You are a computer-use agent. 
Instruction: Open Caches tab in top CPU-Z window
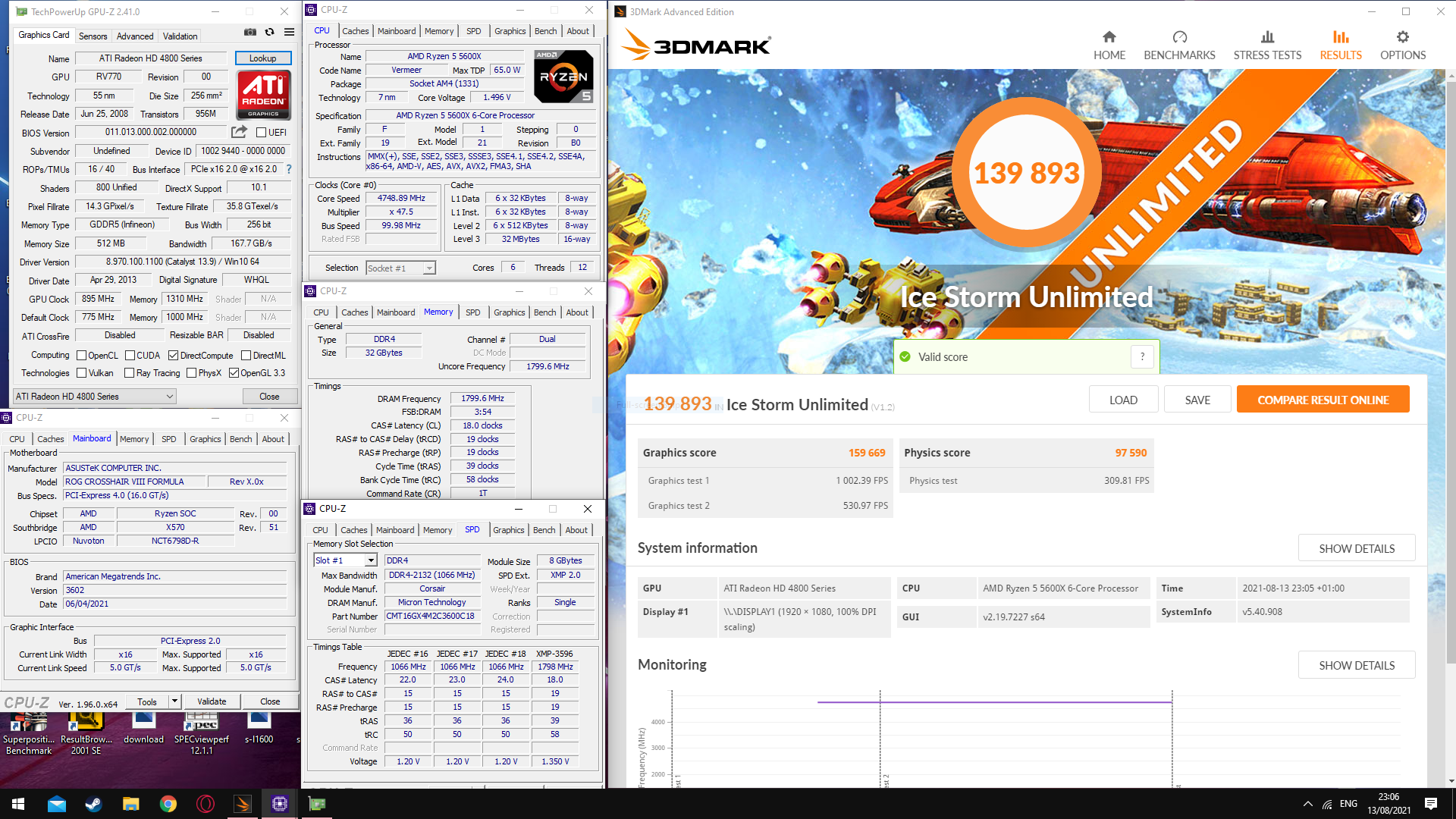pyautogui.click(x=355, y=31)
